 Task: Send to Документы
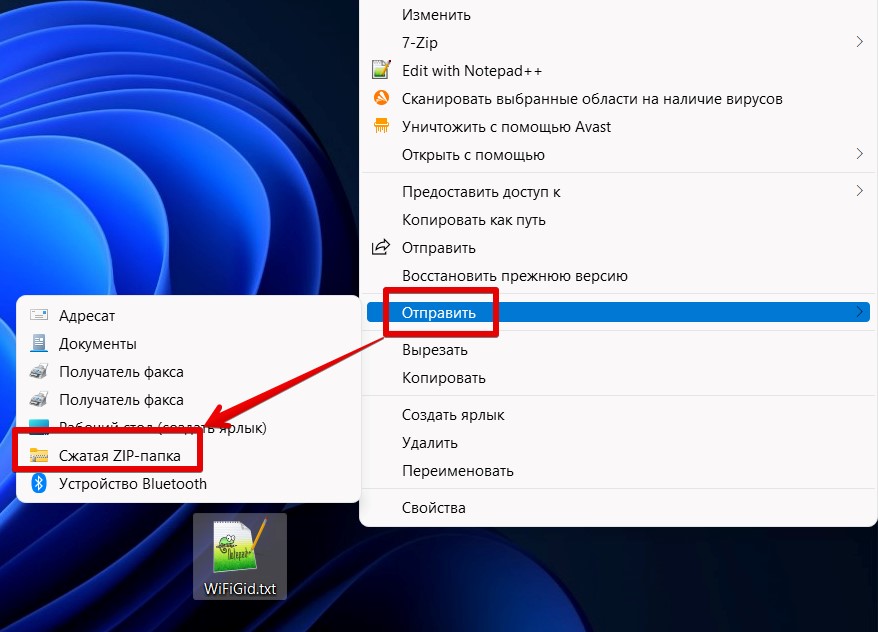click(188, 344)
